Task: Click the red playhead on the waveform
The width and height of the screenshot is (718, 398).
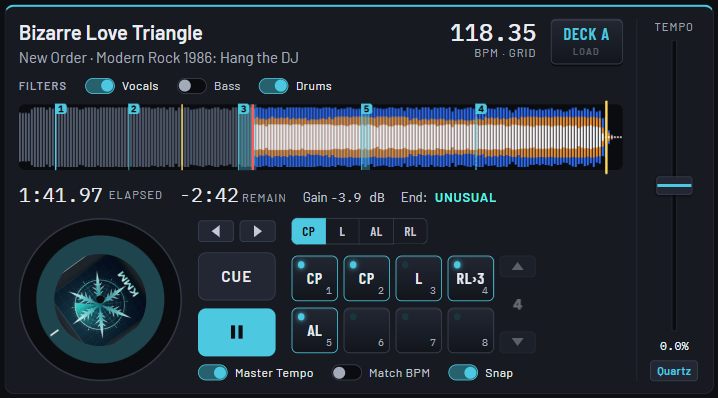Action: tap(253, 137)
